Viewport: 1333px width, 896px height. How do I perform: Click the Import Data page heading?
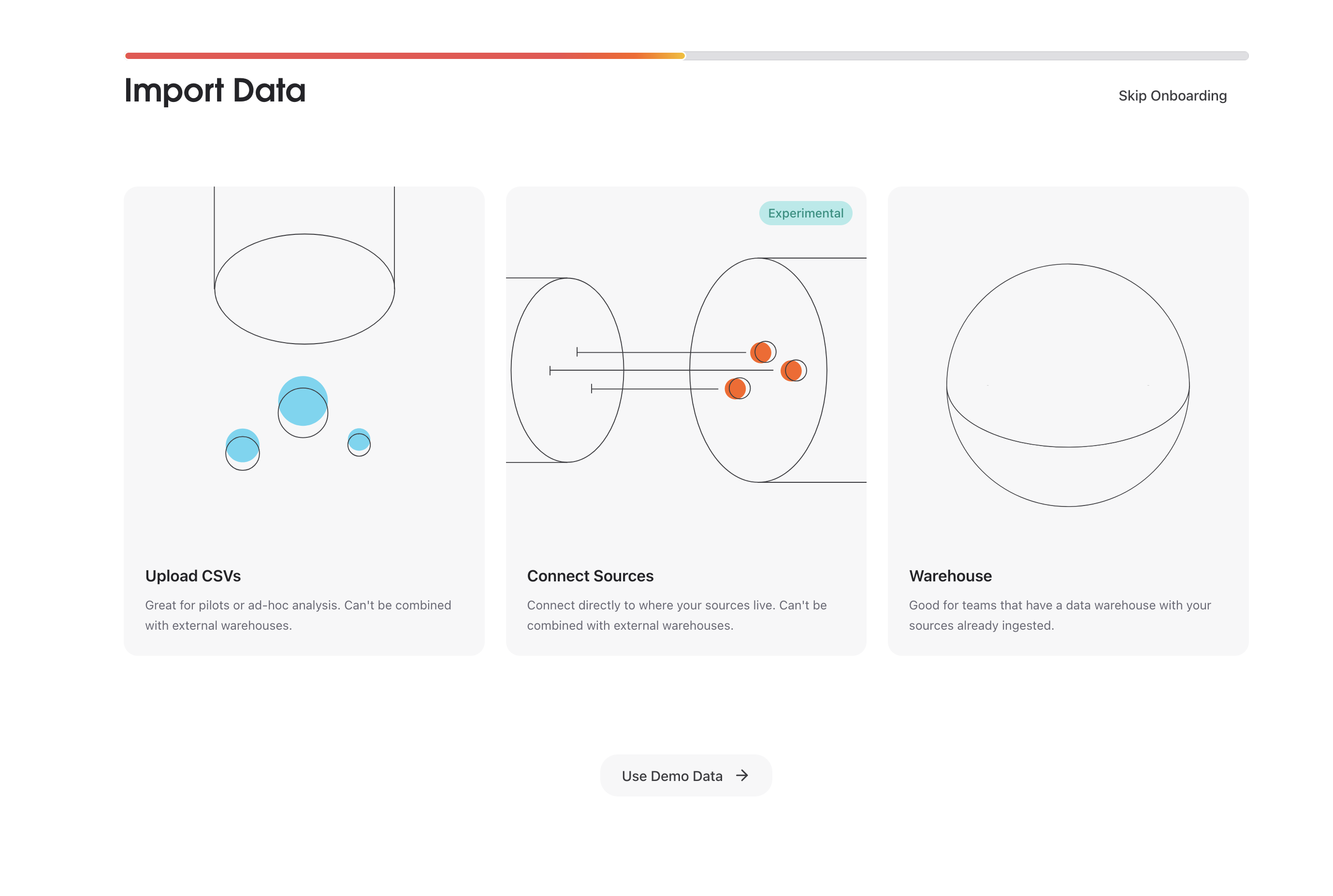coord(216,89)
